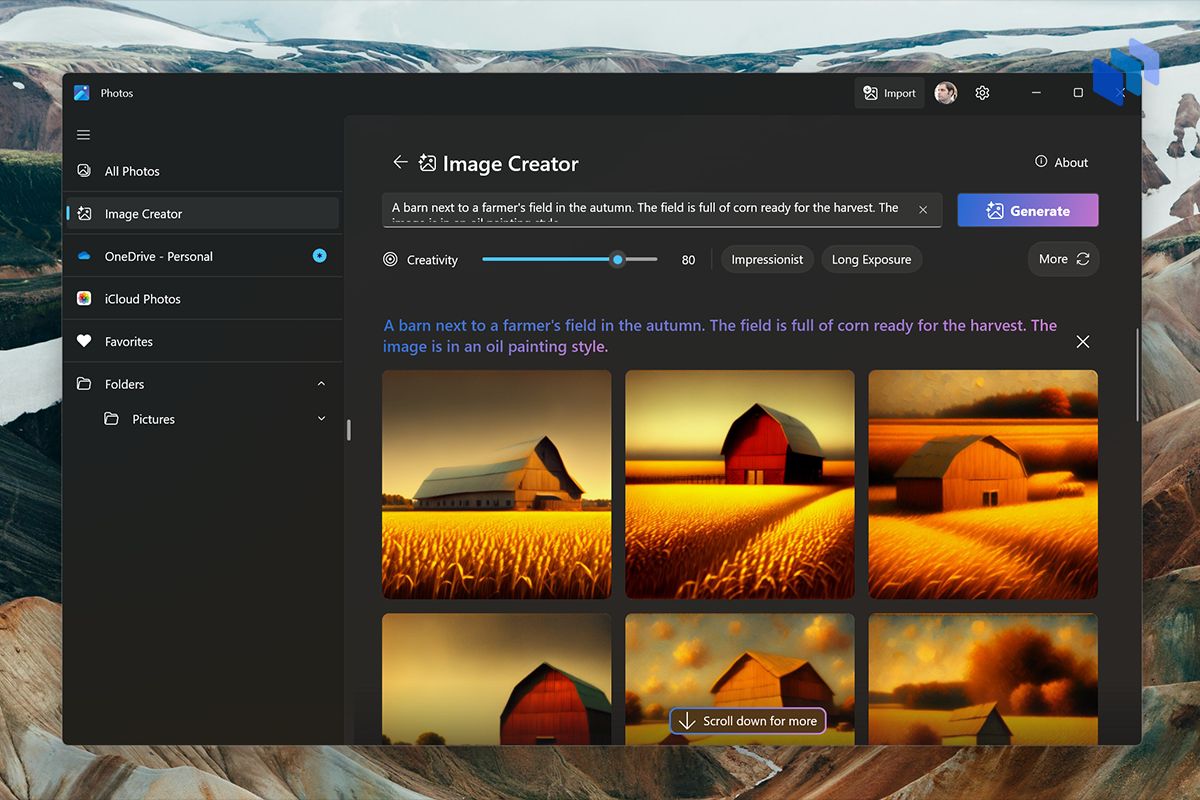Click the Creativity target icon
This screenshot has height=800, width=1200.
(x=390, y=259)
